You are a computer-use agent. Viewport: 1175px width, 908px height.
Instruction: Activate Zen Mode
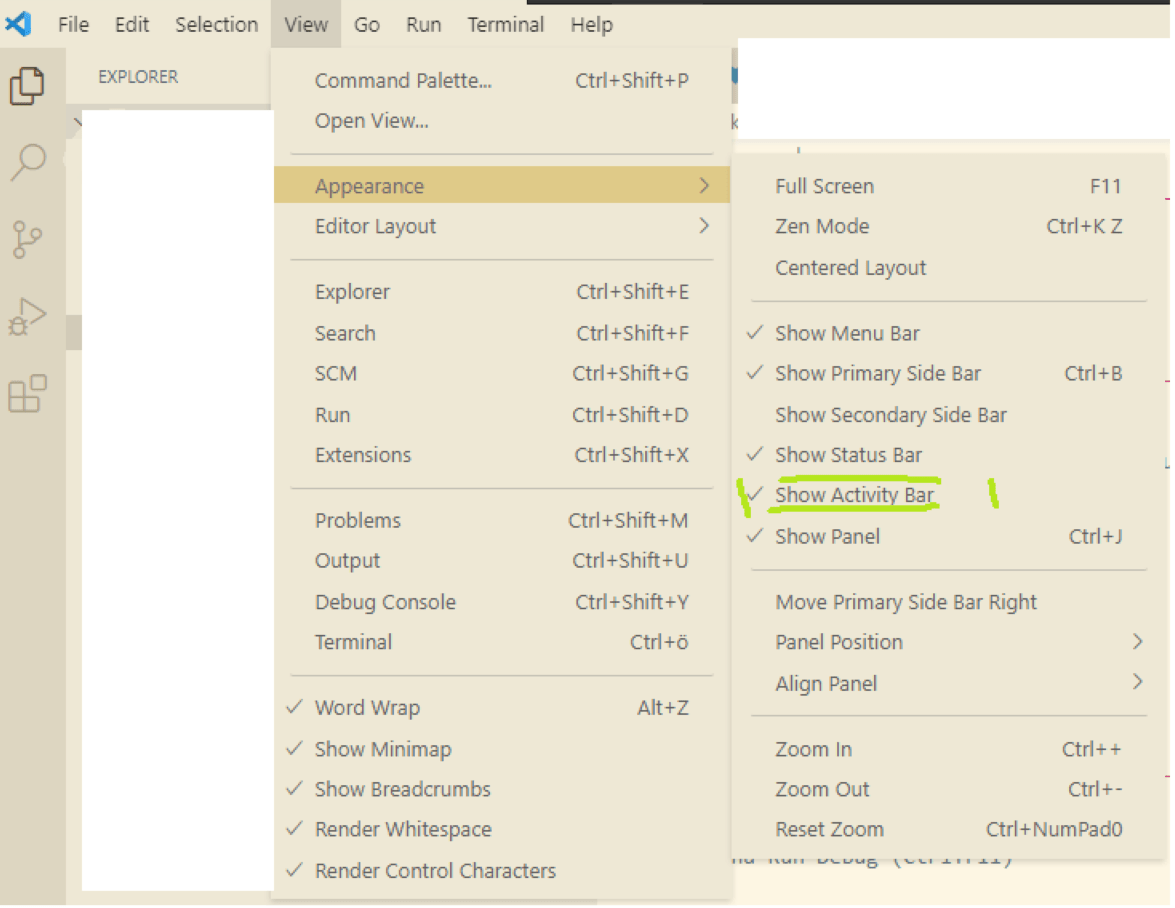pos(822,226)
